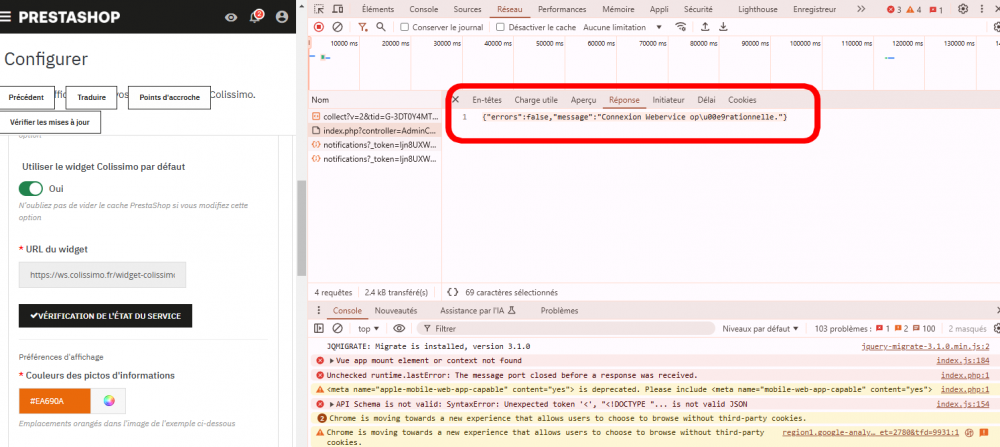Image resolution: width=1000 pixels, height=447 pixels.
Task: Create live expression eye icon
Action: click(399, 328)
